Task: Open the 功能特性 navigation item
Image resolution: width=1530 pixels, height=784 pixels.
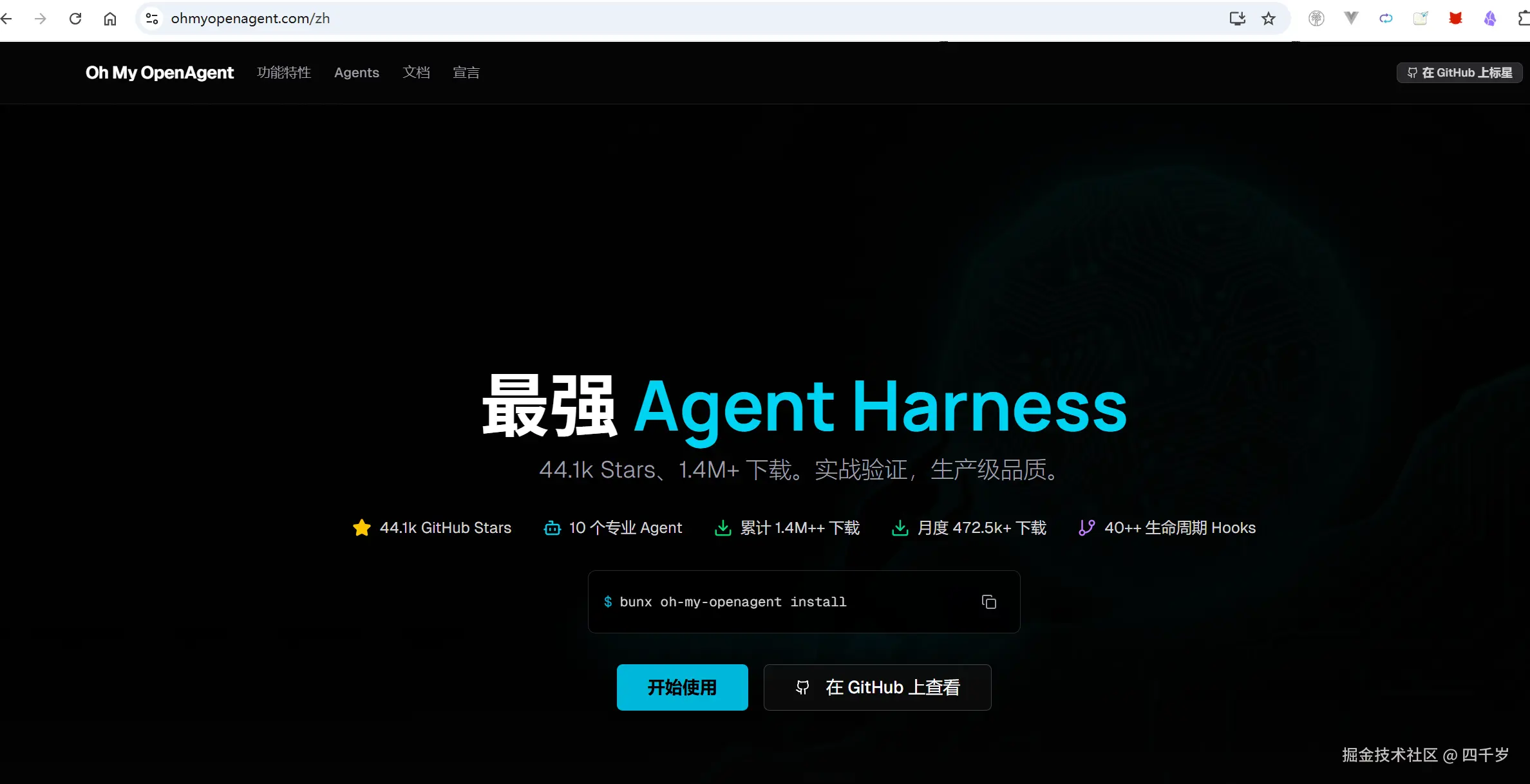Action: [x=283, y=72]
